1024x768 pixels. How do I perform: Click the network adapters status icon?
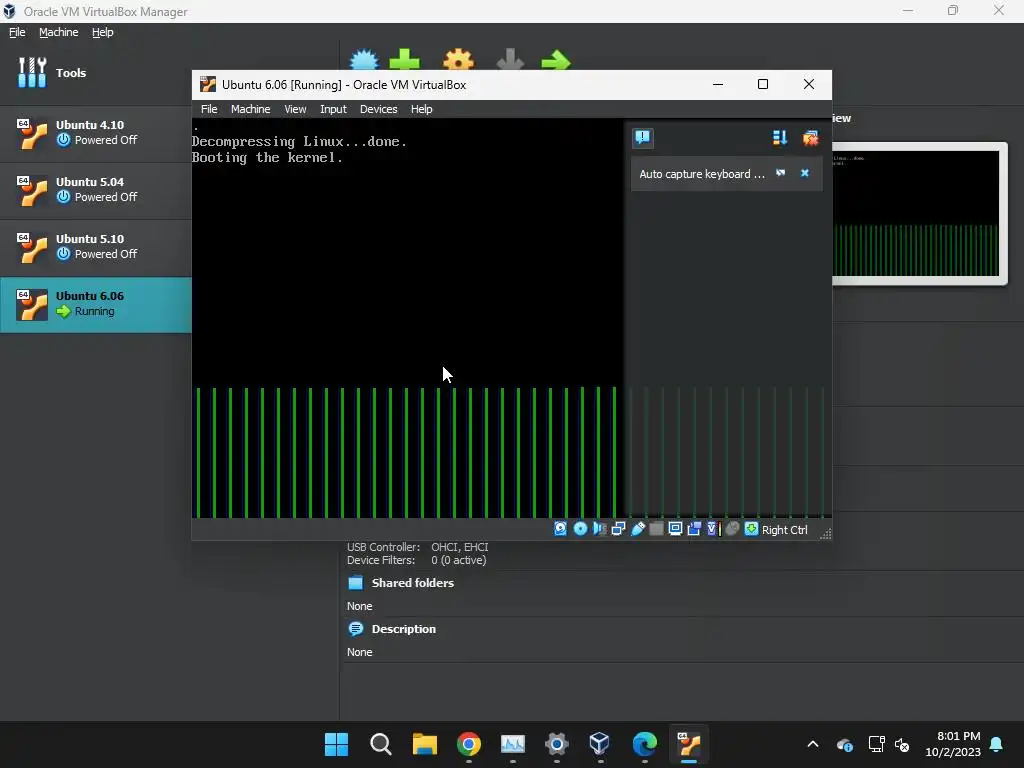point(618,529)
